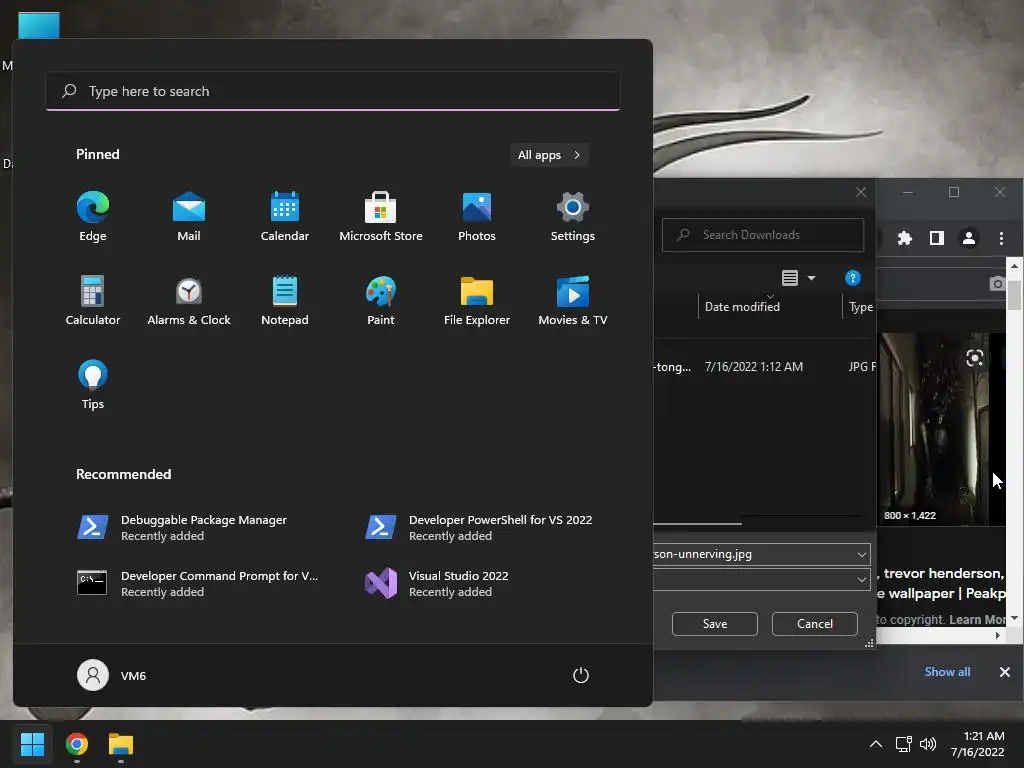The height and width of the screenshot is (768, 1024).
Task: Click the lens search icon on image
Action: [x=974, y=358]
